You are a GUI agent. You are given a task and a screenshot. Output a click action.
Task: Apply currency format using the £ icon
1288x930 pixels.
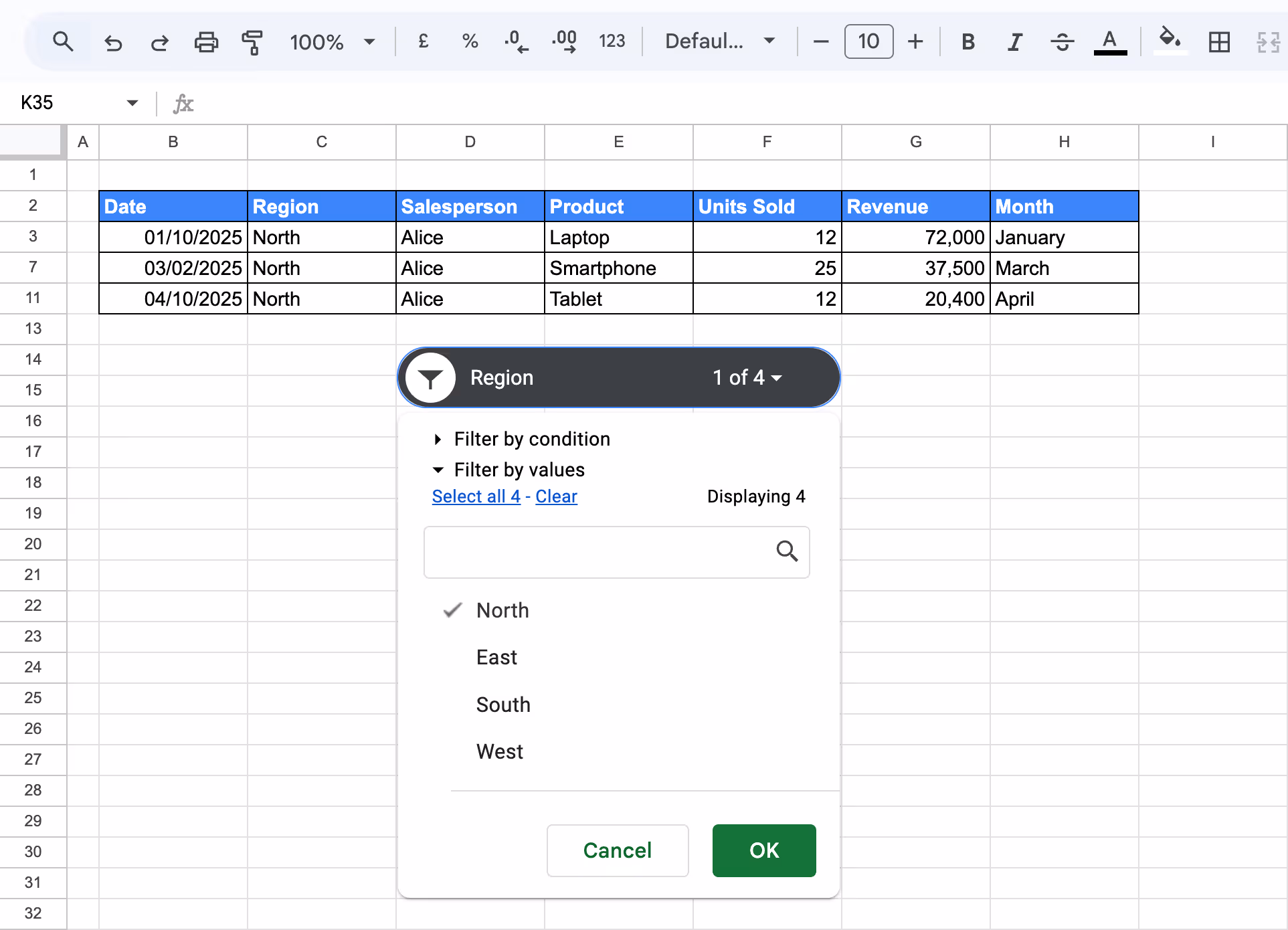click(422, 41)
